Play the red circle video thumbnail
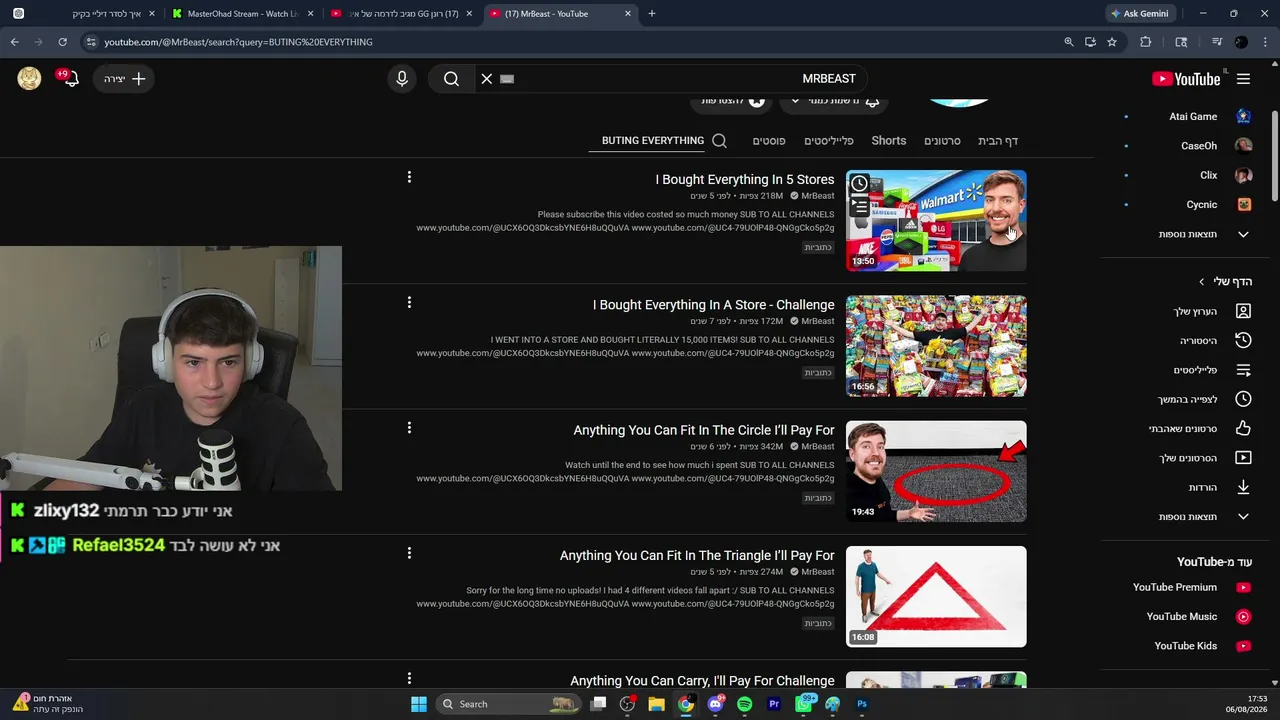Screen dimensions: 1280x720 pos(936,471)
